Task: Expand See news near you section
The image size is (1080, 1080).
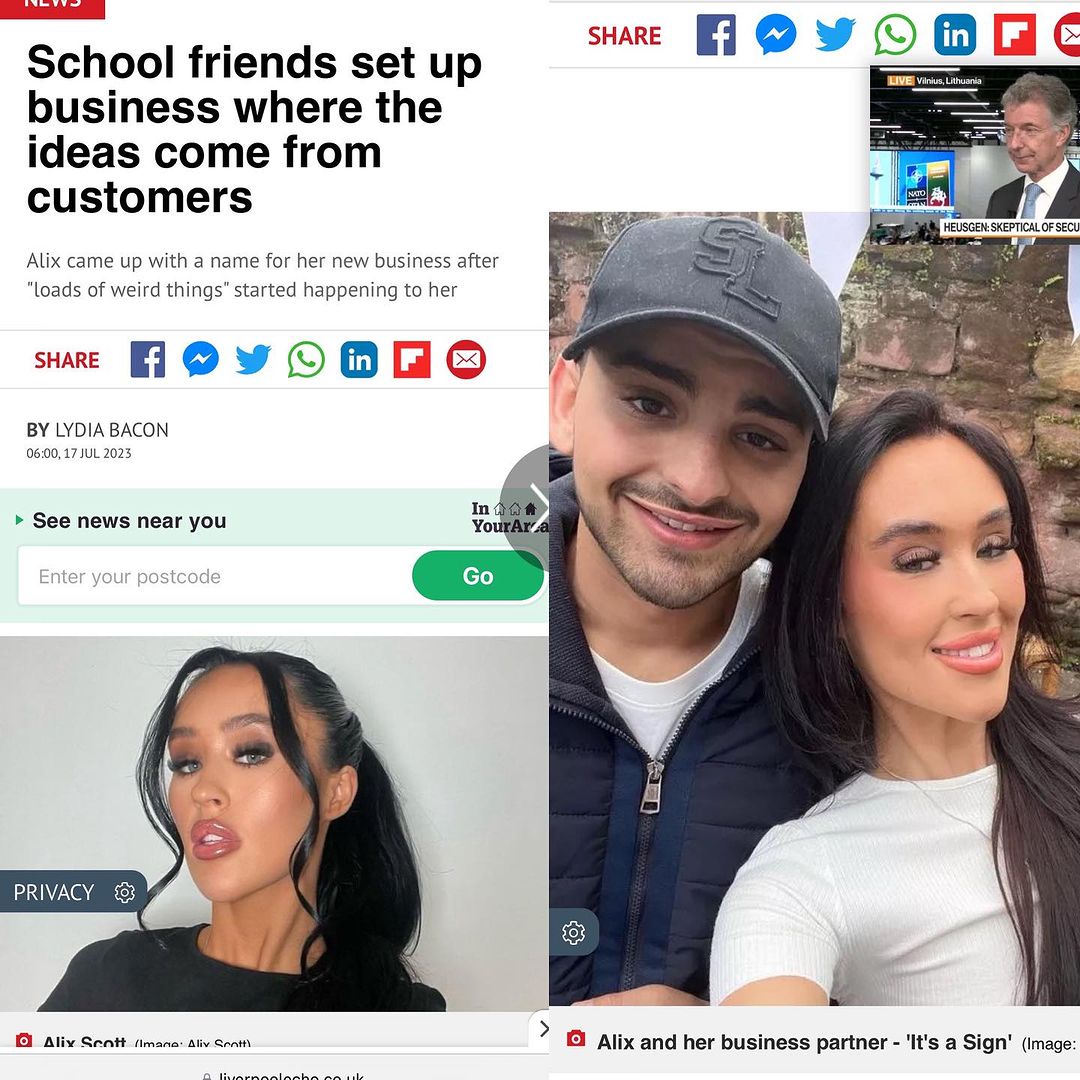Action: pos(121,521)
